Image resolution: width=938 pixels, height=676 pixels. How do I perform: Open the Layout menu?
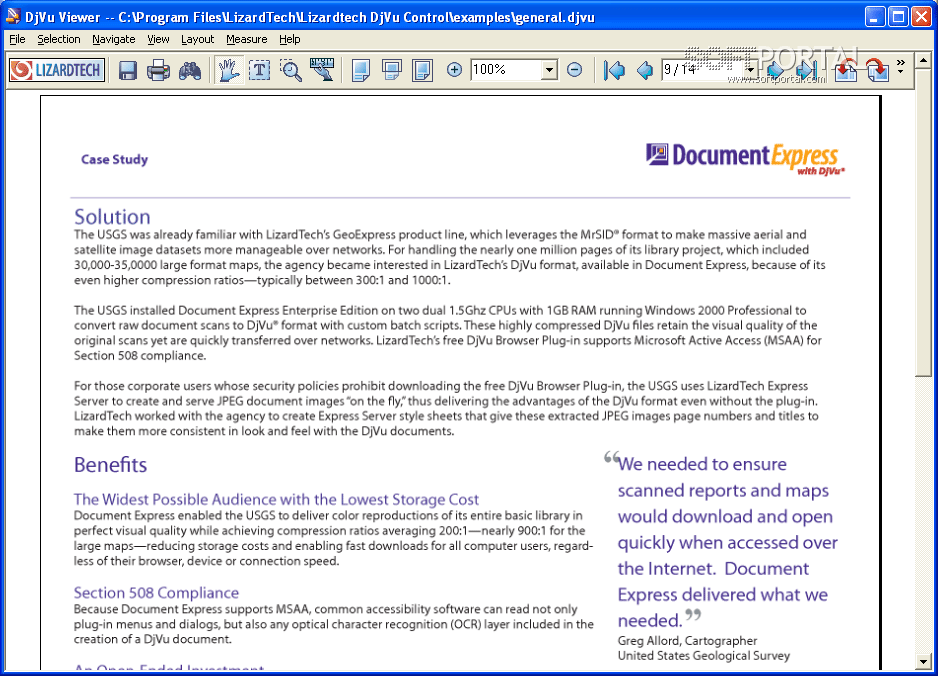(x=197, y=39)
